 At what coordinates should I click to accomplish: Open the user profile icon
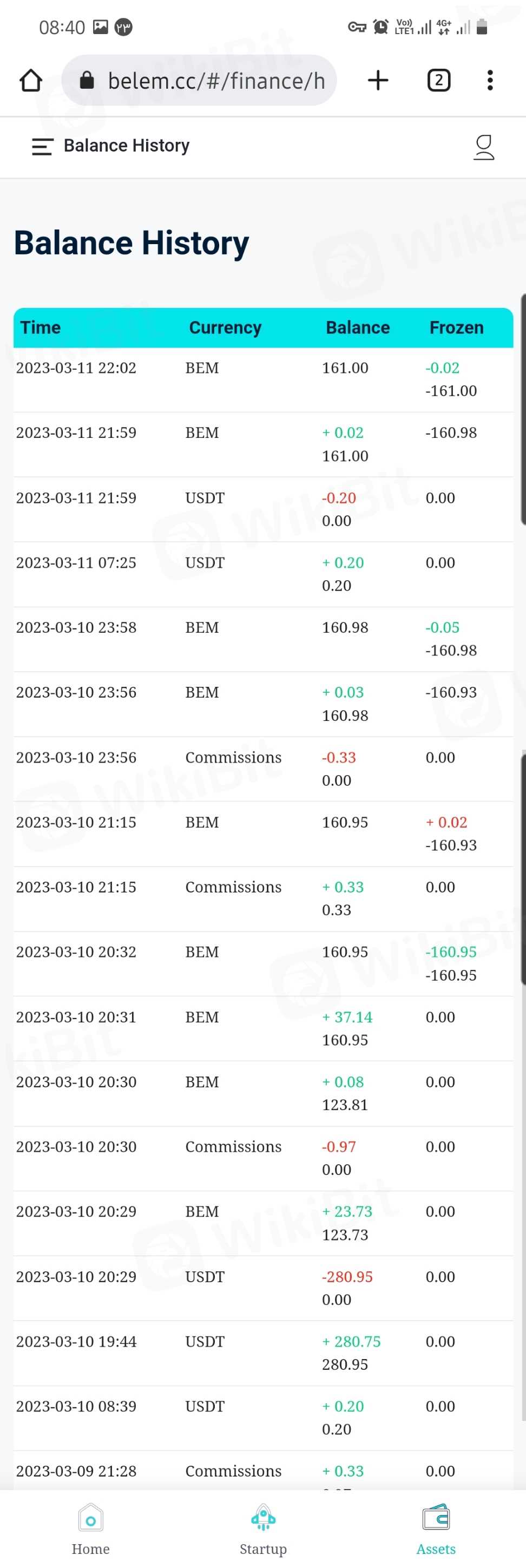483,147
